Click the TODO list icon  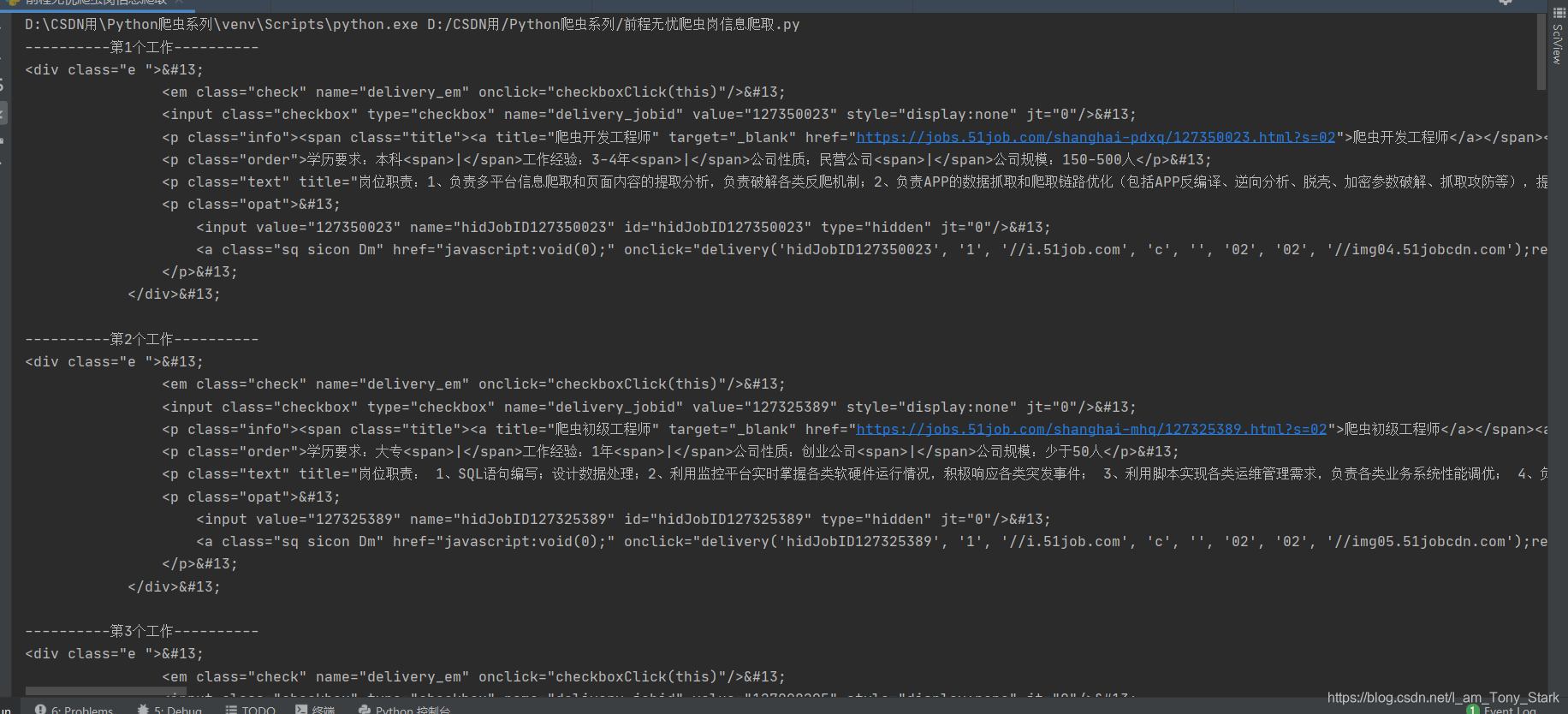pyautogui.click(x=231, y=709)
